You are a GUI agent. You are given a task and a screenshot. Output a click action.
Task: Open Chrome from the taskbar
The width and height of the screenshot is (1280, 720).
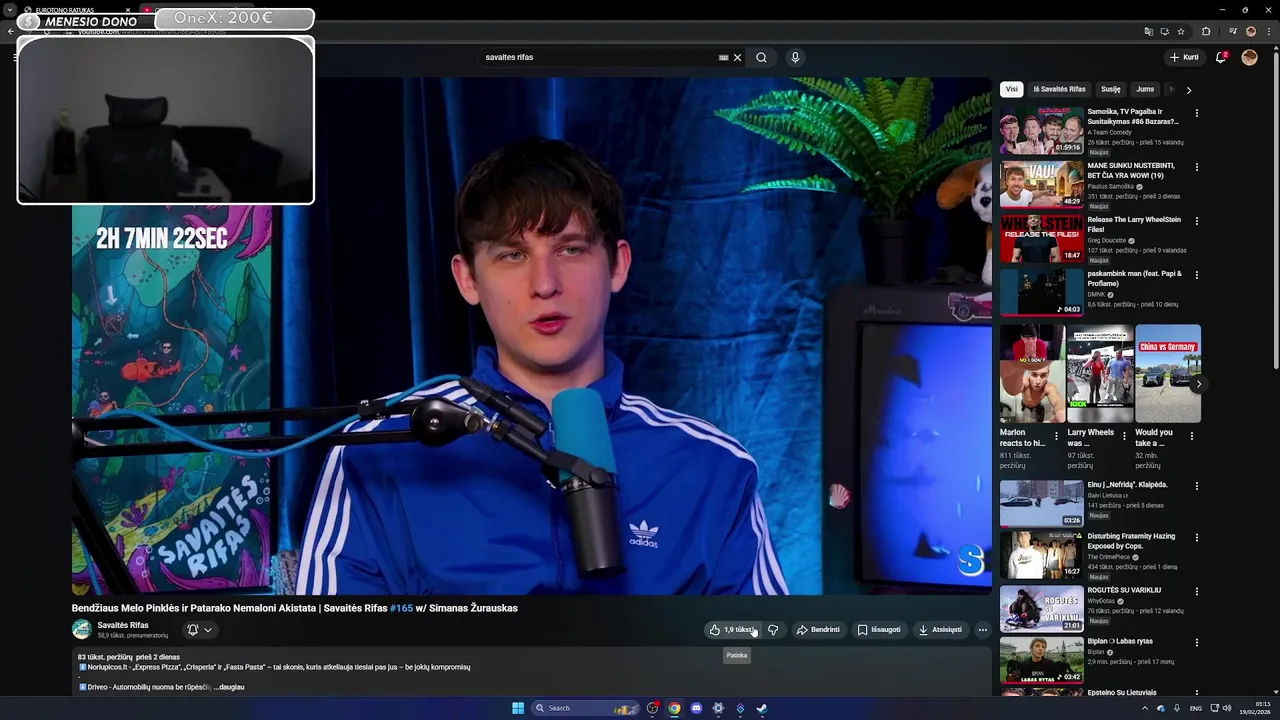[675, 708]
